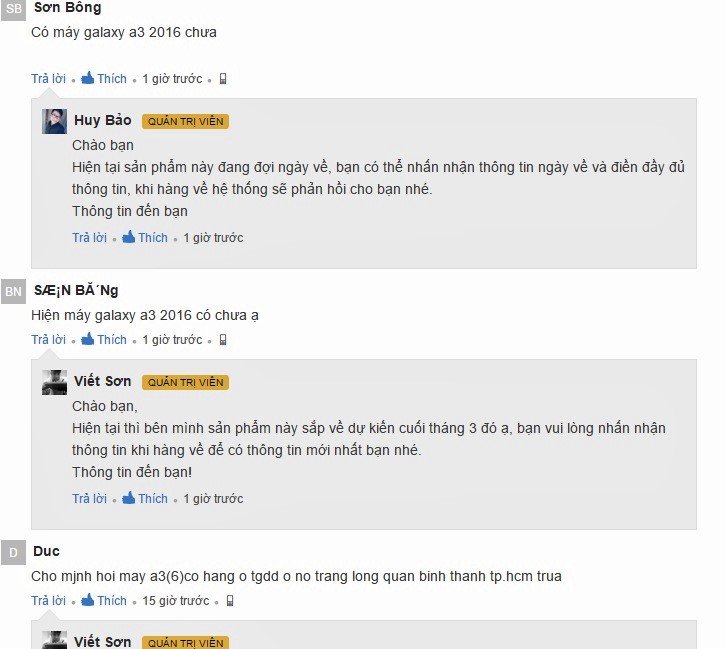
Task: Like Viết Sơn's 'cuối tháng 3' reply
Action: point(145,498)
